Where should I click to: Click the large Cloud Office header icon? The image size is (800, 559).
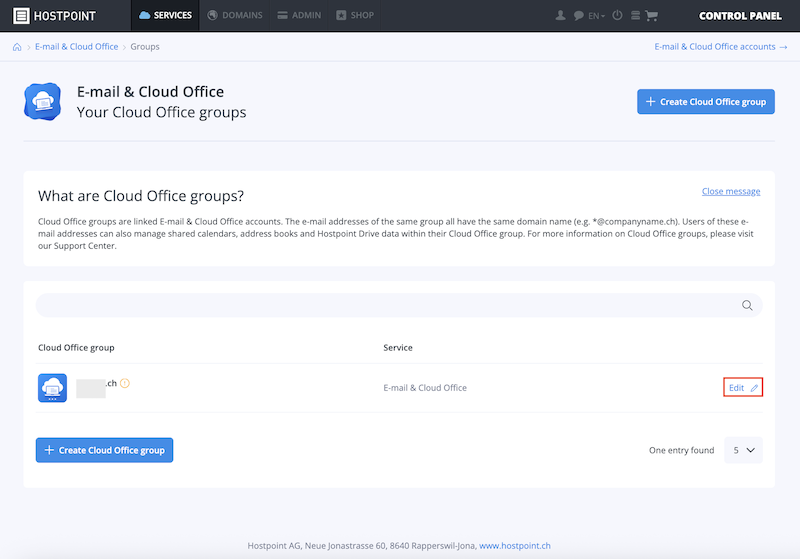click(x=42, y=101)
